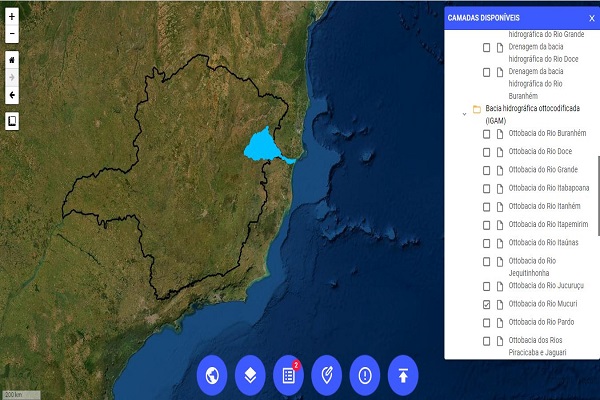
Task: Click document icon beside Ottobacia do Rio Itaúnas
Action: (500, 243)
